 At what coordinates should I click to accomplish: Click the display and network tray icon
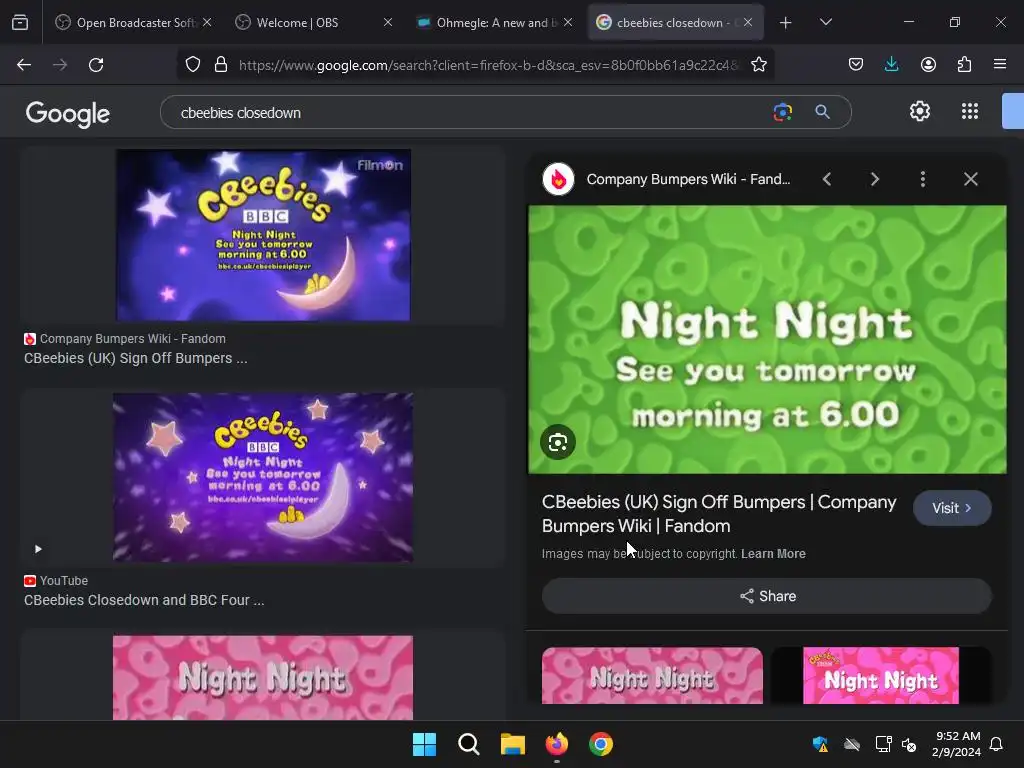(883, 744)
